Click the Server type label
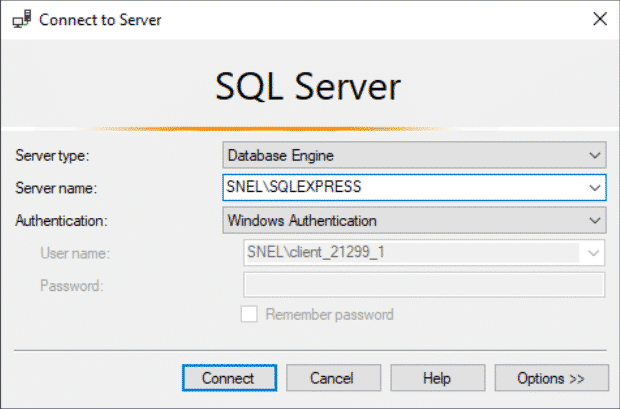 [53, 155]
